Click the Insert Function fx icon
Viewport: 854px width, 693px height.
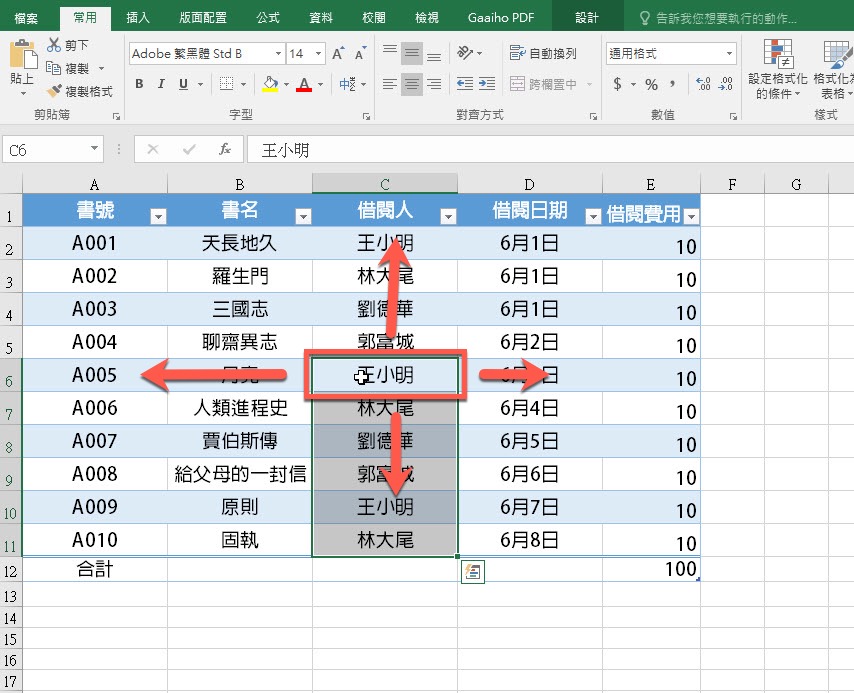pos(225,149)
